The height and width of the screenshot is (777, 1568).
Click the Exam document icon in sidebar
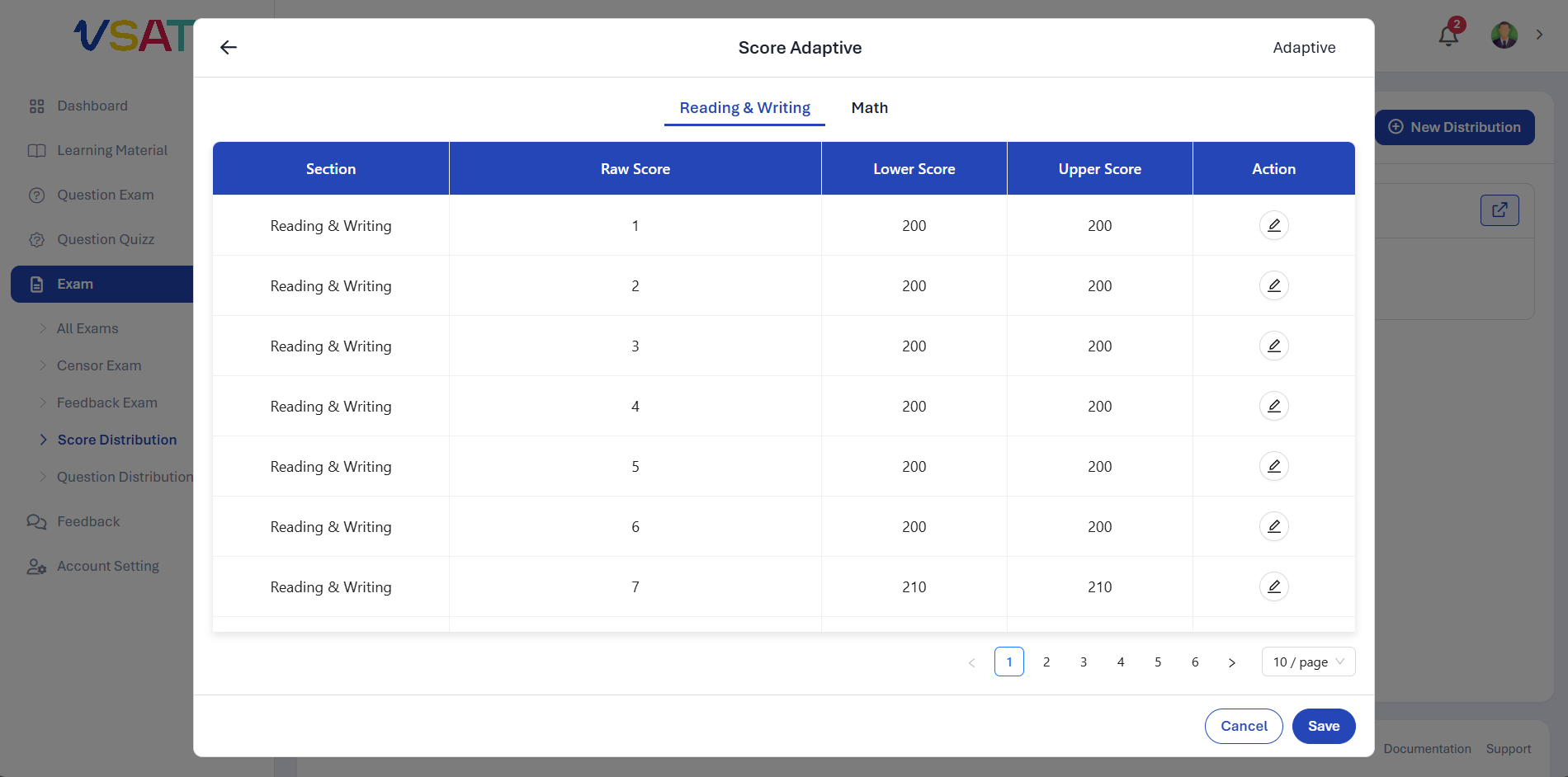[36, 285]
